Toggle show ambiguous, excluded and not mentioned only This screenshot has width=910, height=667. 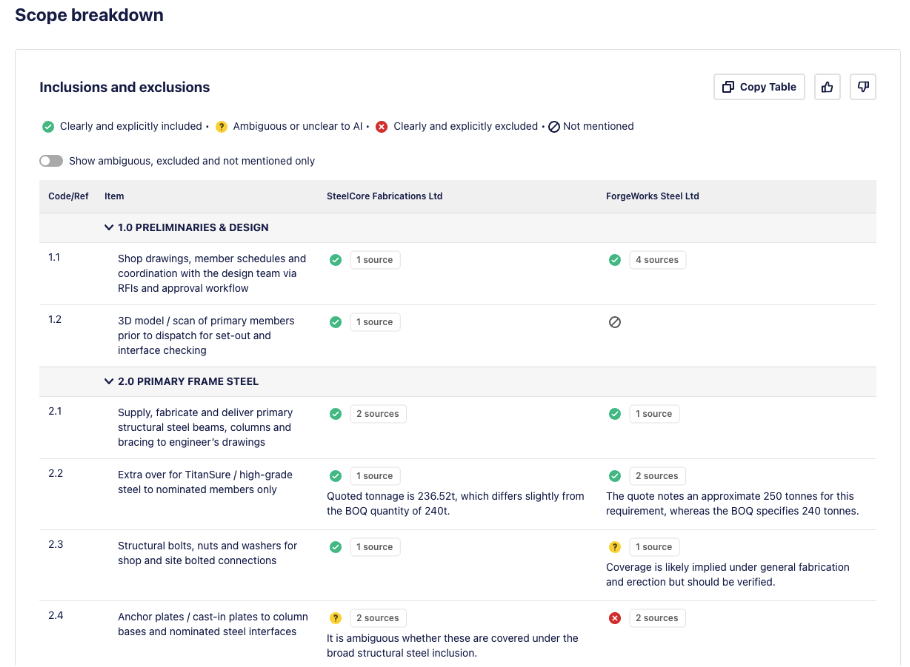click(x=51, y=161)
